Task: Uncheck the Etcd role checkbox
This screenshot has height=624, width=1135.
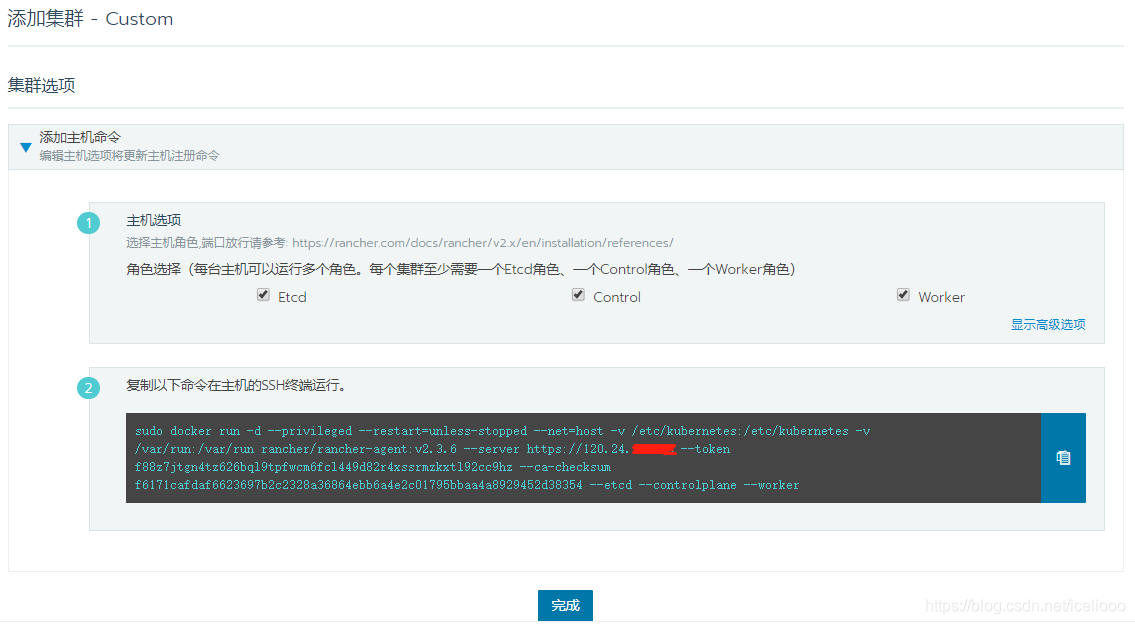Action: coord(263,295)
